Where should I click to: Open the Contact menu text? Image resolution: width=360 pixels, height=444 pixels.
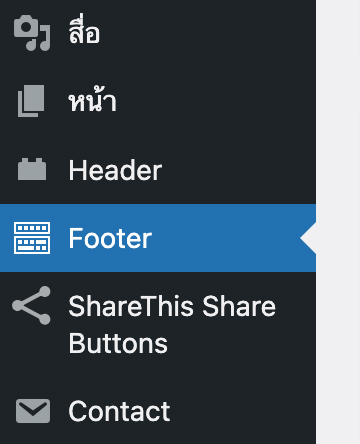(x=119, y=411)
